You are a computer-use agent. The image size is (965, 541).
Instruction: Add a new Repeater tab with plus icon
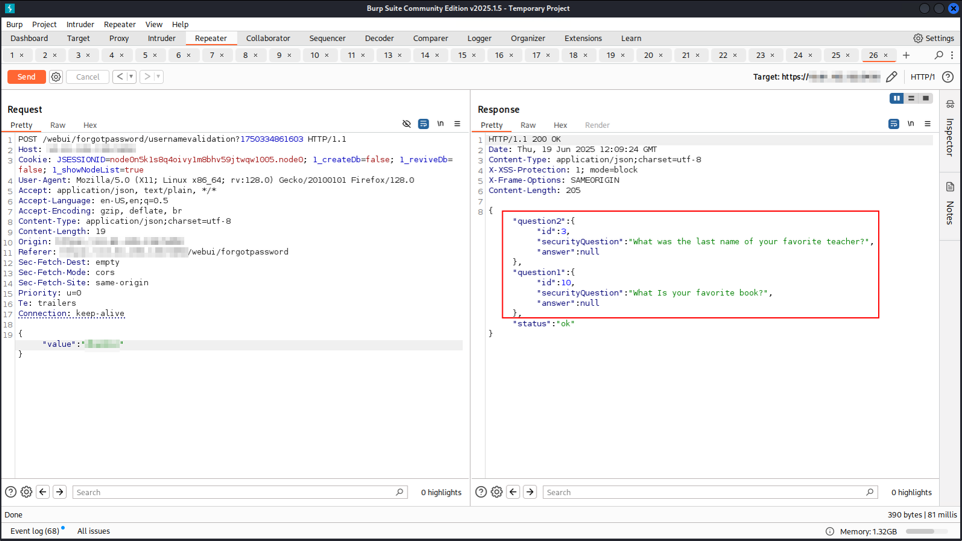coord(906,56)
